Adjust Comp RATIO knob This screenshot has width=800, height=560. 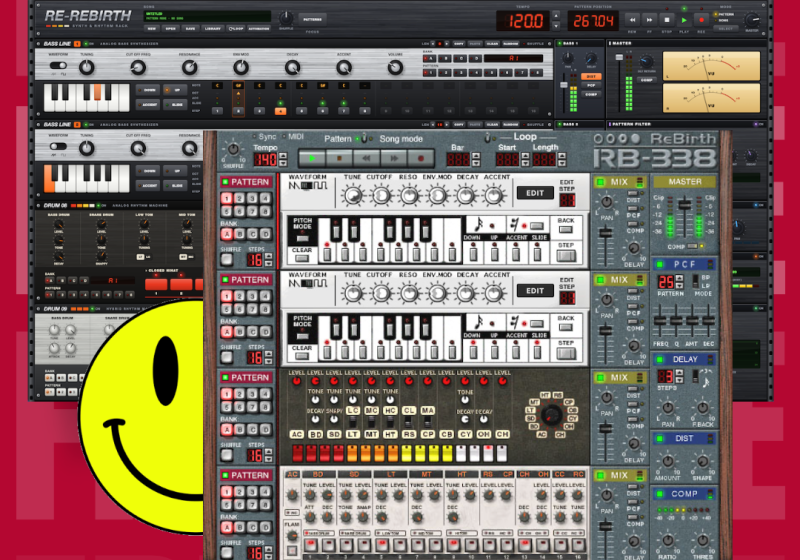(667, 540)
